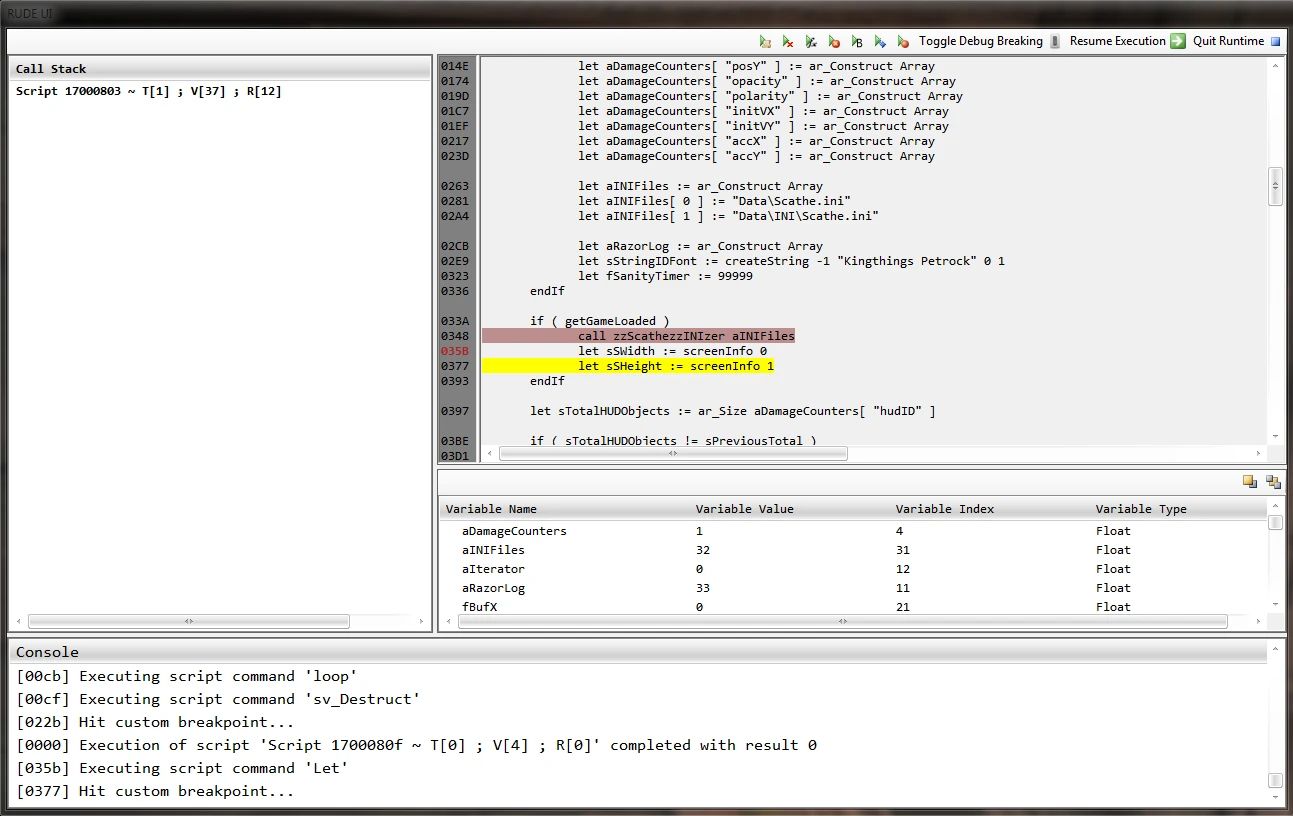Click the green arrow icon next to Resume Execution
Screen dimensions: 1293x816
click(x=1179, y=41)
